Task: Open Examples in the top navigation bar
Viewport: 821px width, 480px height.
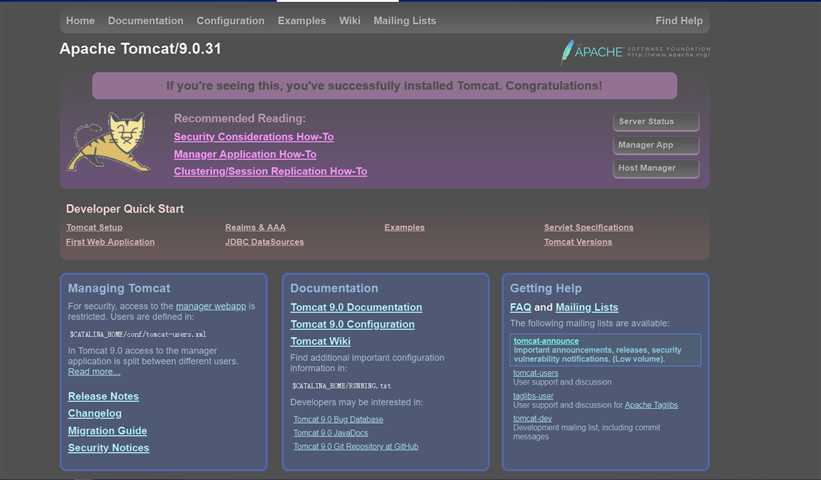Action: [302, 21]
